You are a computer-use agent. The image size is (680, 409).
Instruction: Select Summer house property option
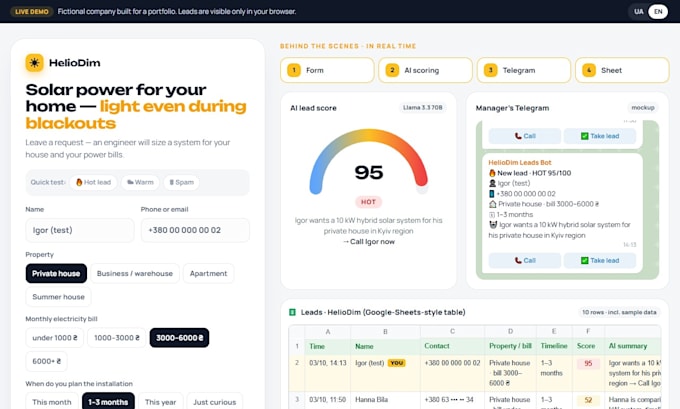click(x=59, y=297)
